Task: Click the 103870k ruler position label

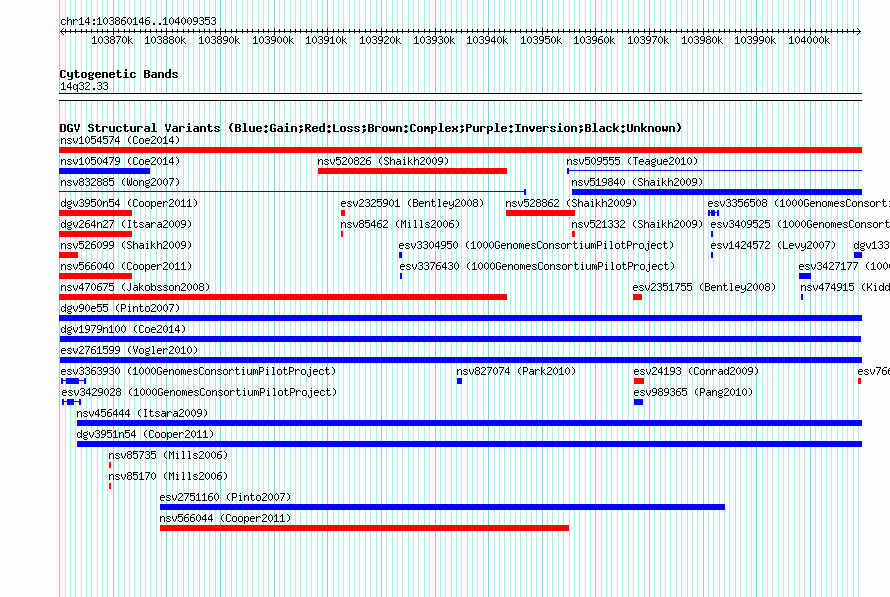Action: click(112, 40)
